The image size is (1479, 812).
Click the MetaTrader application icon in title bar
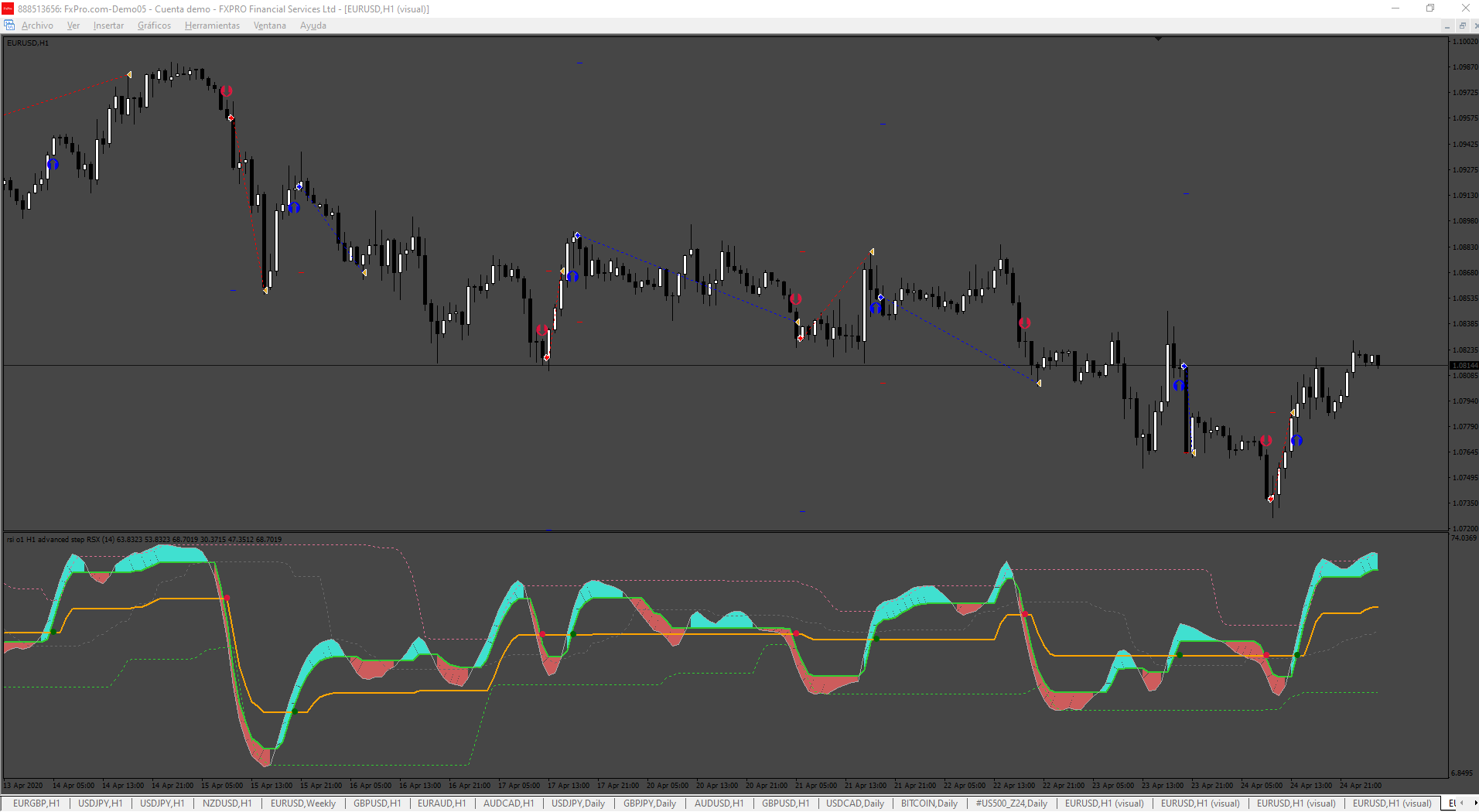point(8,9)
